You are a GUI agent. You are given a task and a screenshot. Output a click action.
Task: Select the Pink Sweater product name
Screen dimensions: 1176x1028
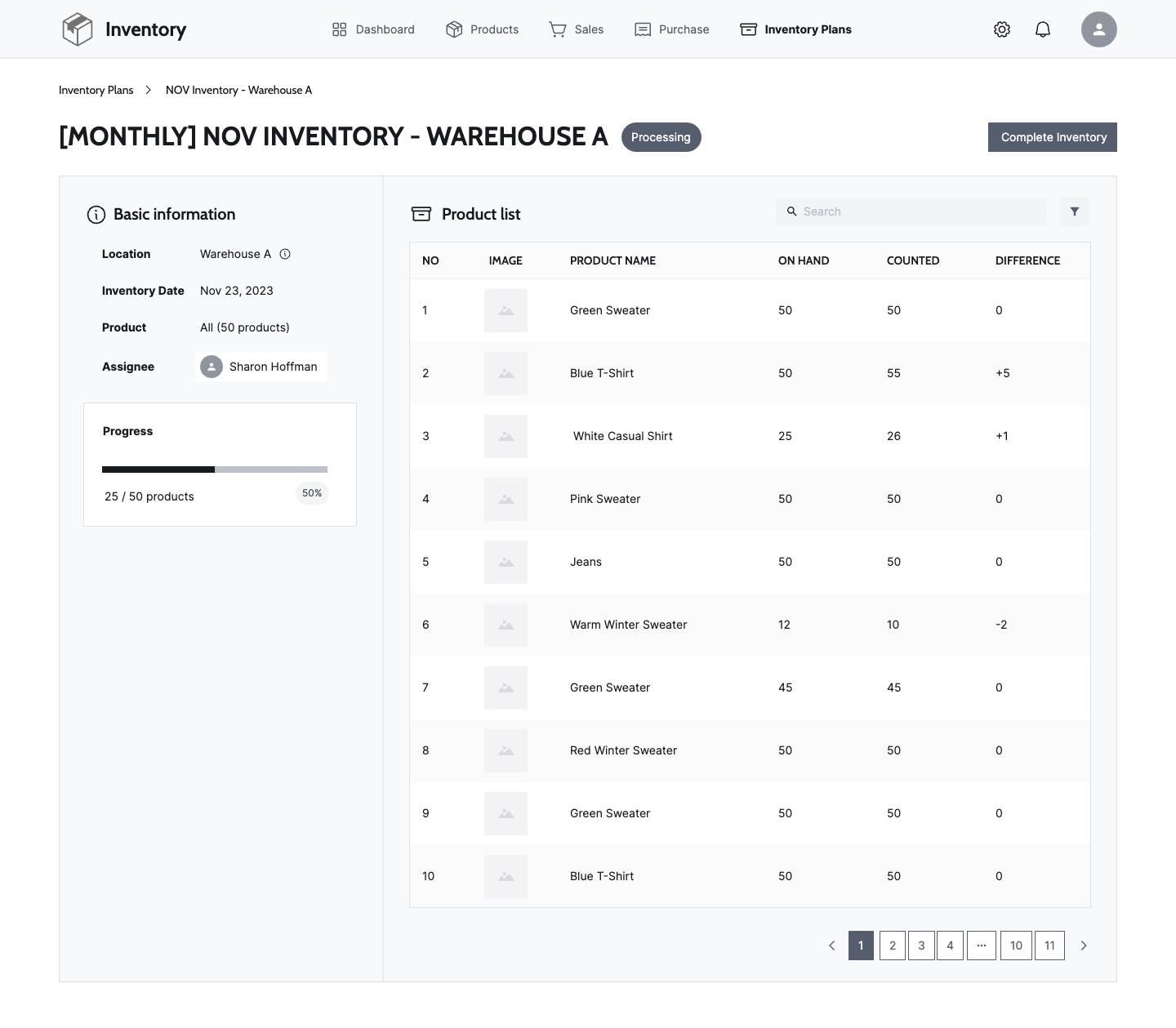605,499
